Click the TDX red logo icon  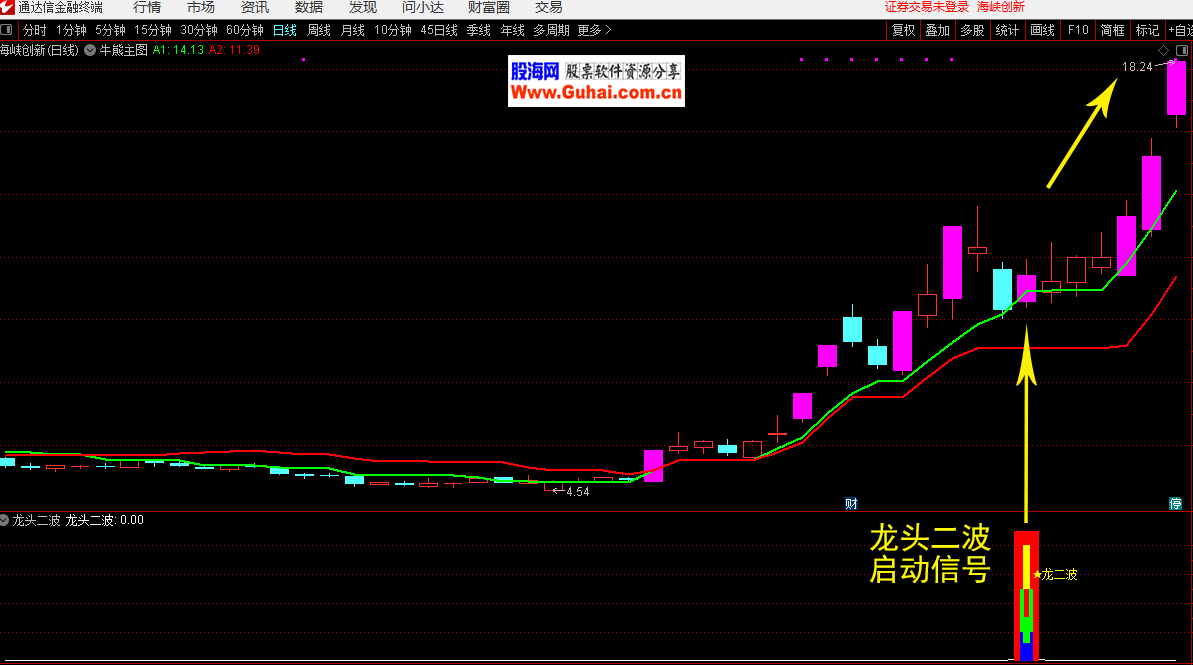(8, 8)
